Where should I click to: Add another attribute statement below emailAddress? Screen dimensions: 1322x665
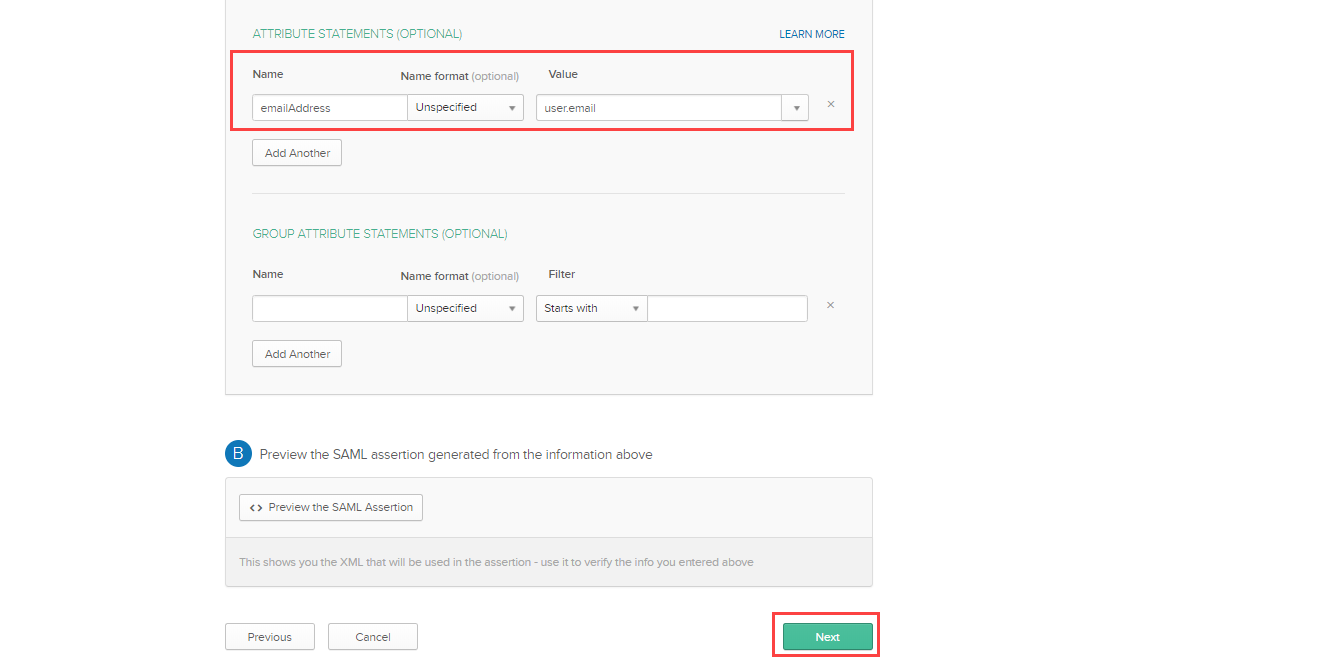point(297,153)
